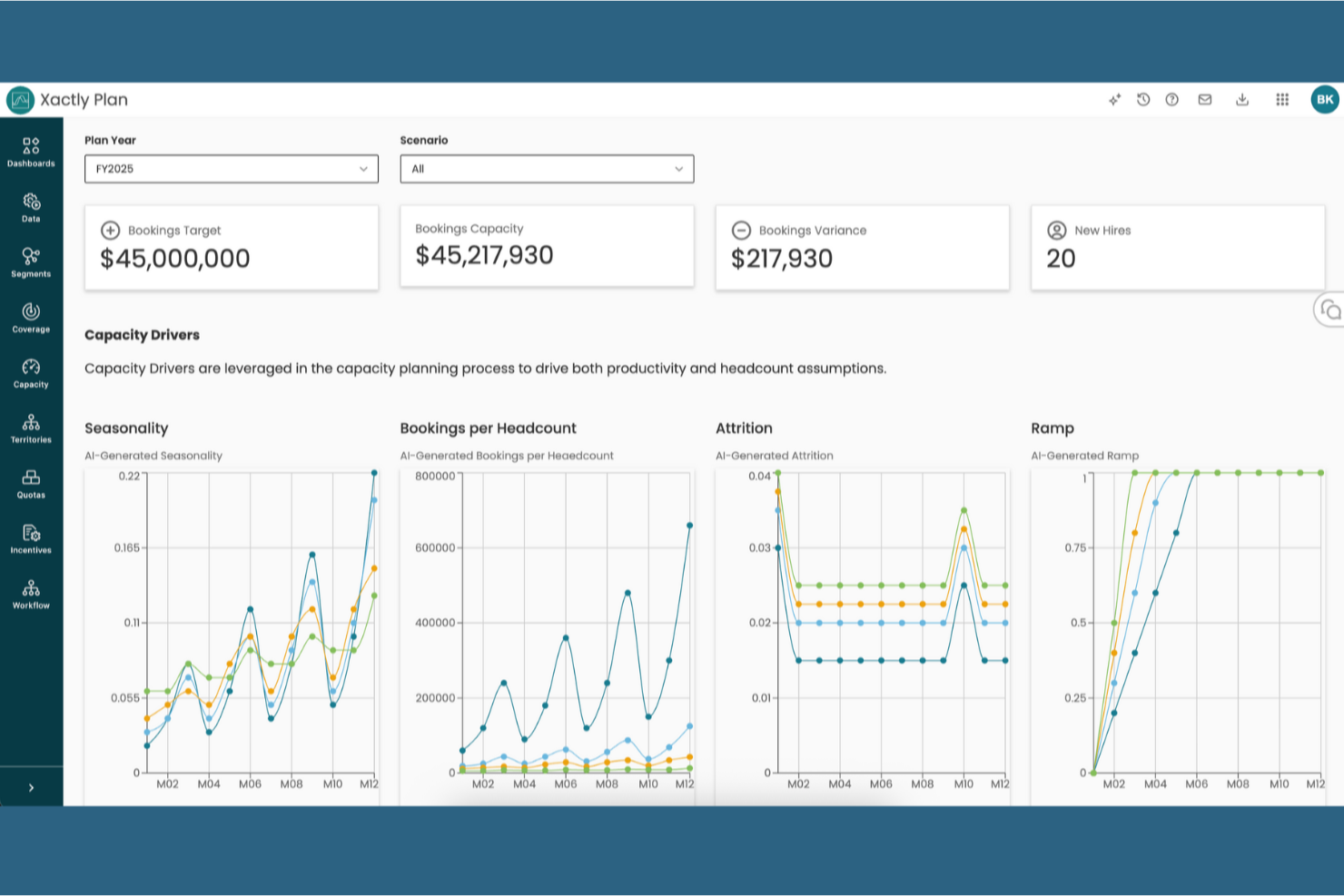The width and height of the screenshot is (1344, 896).
Task: Click the download icon in header
Action: point(1242,100)
